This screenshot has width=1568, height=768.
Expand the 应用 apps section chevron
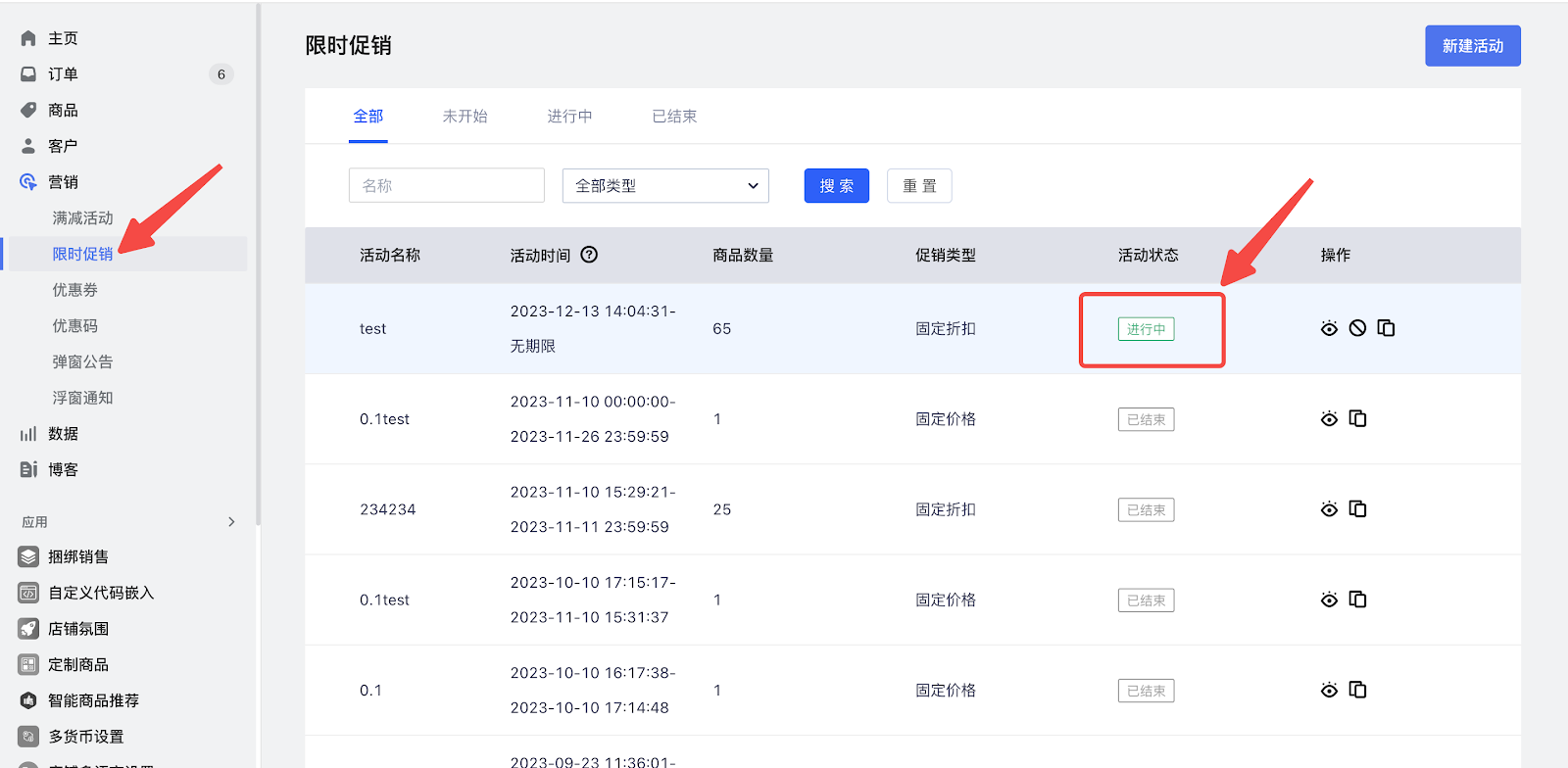click(231, 522)
